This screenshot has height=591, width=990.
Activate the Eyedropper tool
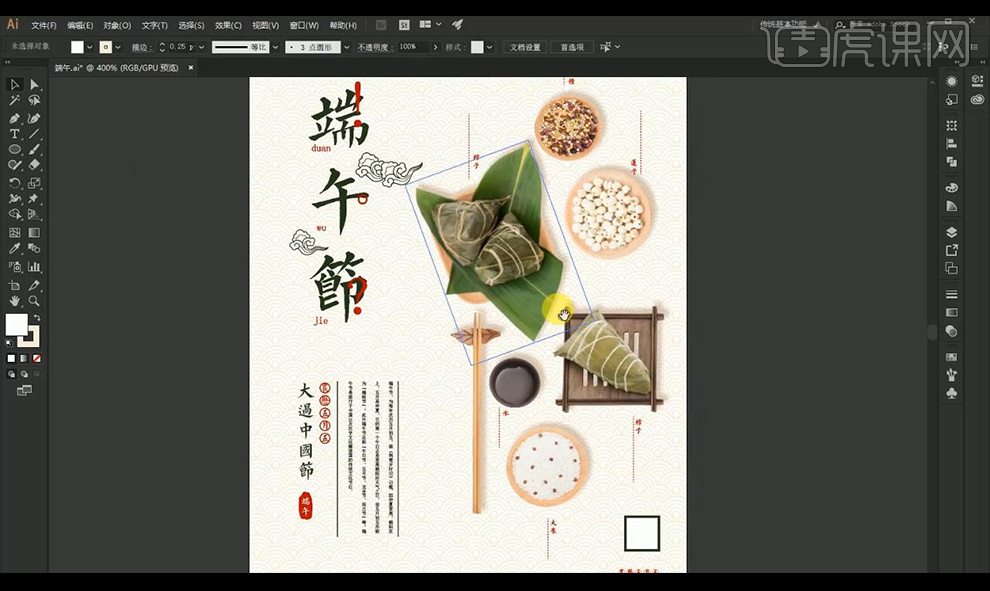point(15,249)
